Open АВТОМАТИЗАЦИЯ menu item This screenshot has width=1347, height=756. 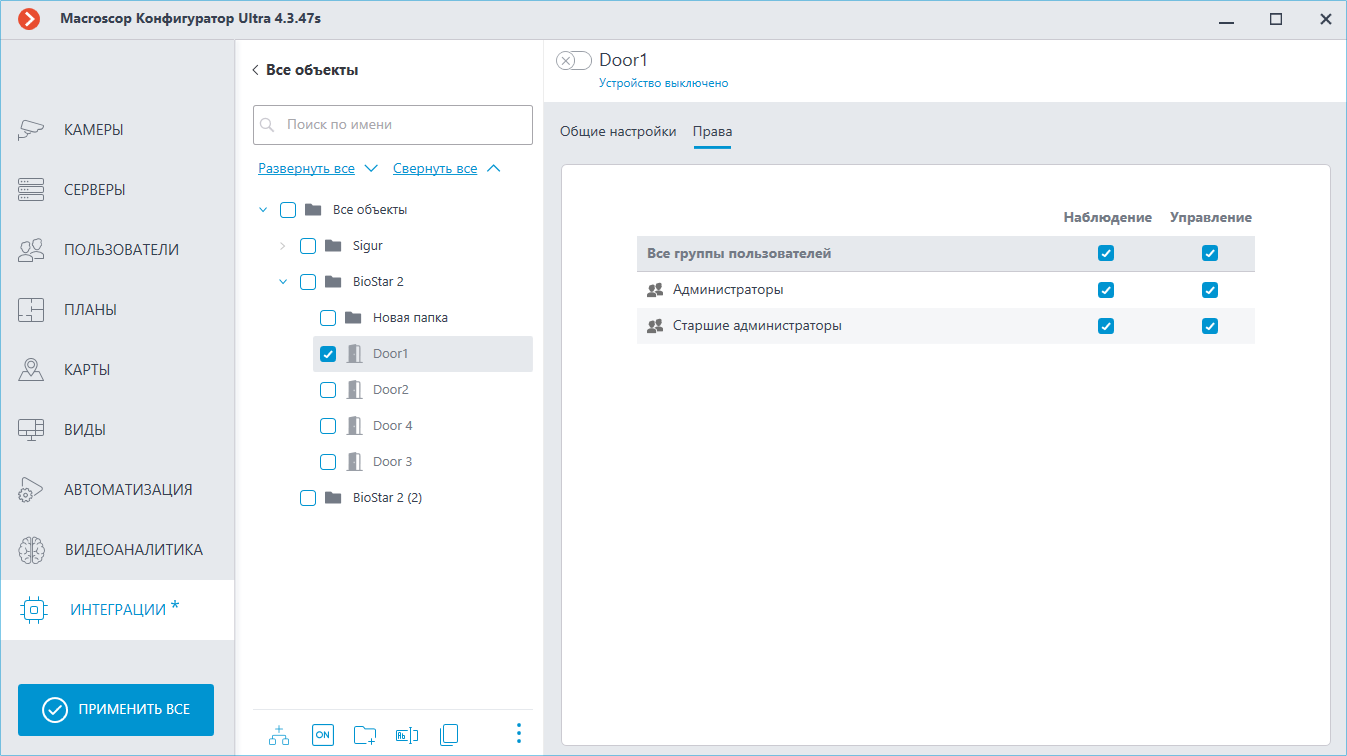[x=118, y=490]
